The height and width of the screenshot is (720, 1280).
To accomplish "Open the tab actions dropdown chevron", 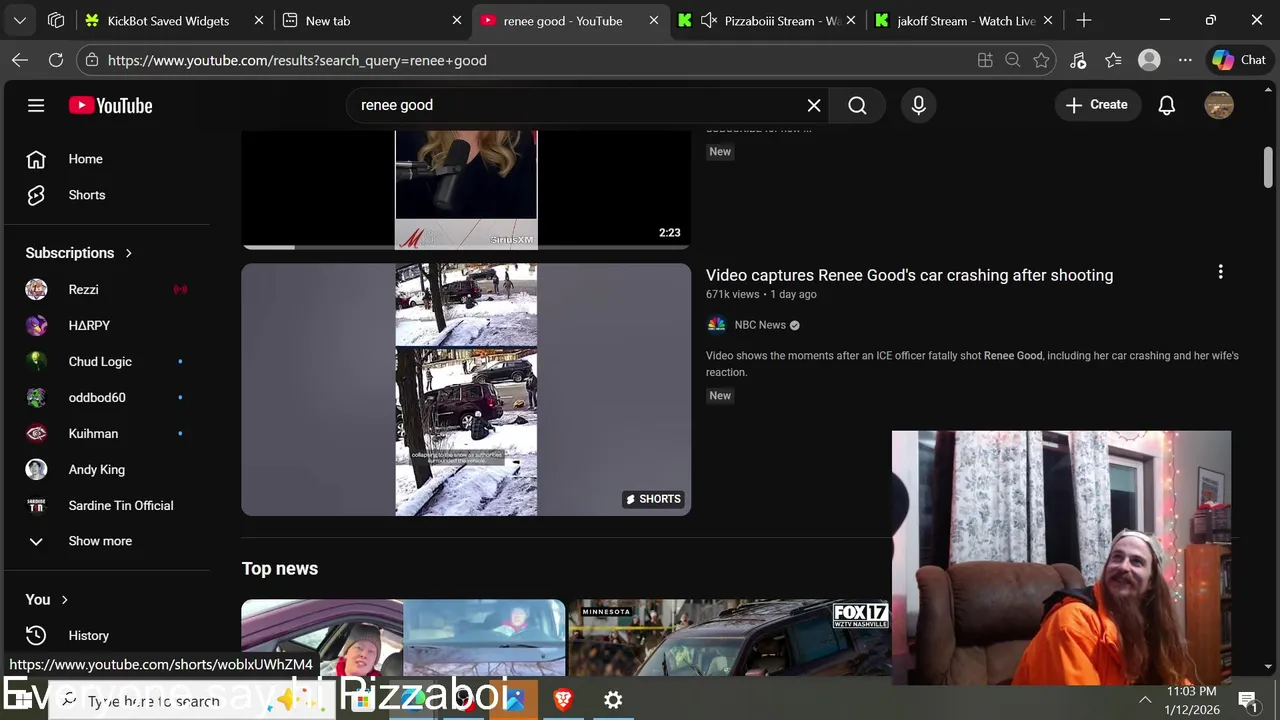I will coord(20,20).
